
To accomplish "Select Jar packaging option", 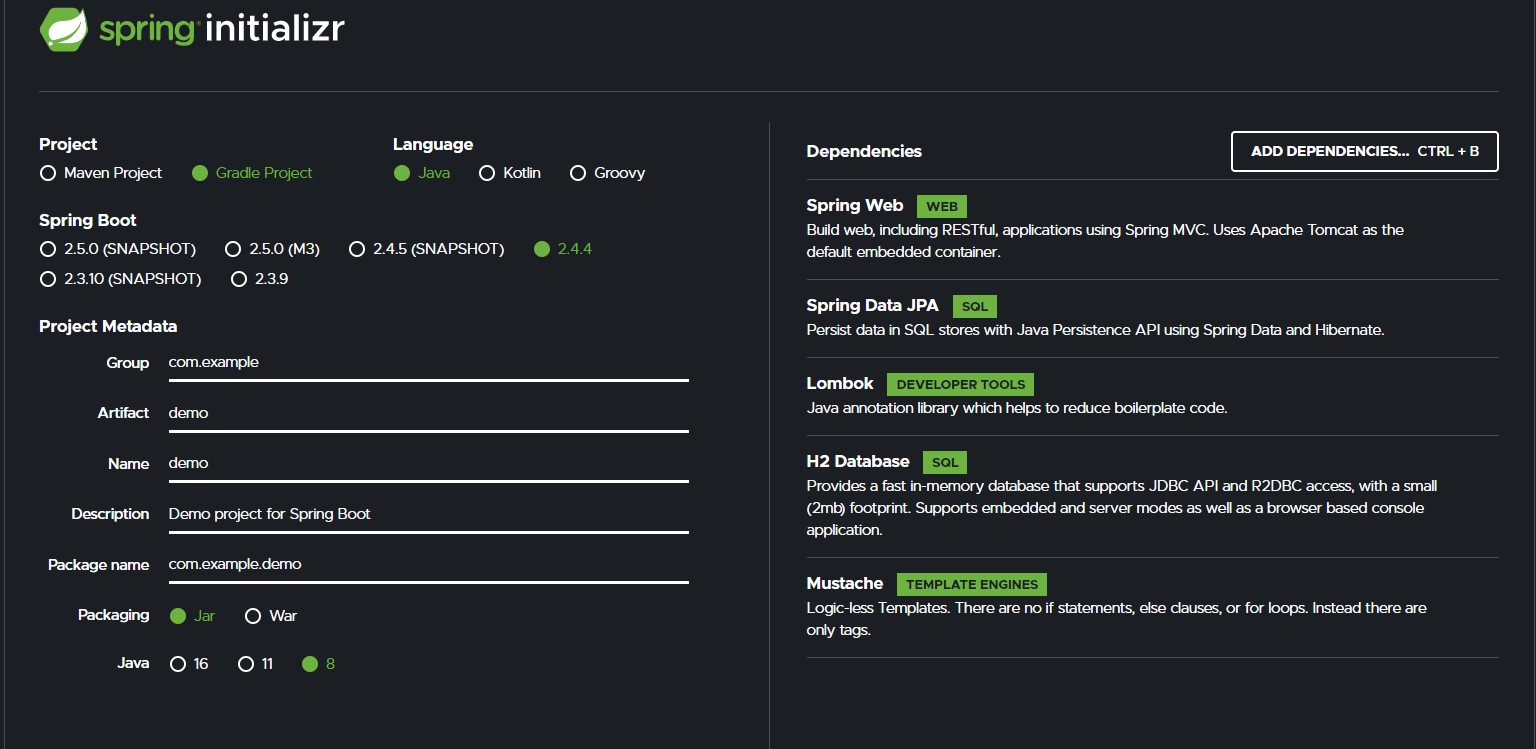I will pyautogui.click(x=178, y=616).
